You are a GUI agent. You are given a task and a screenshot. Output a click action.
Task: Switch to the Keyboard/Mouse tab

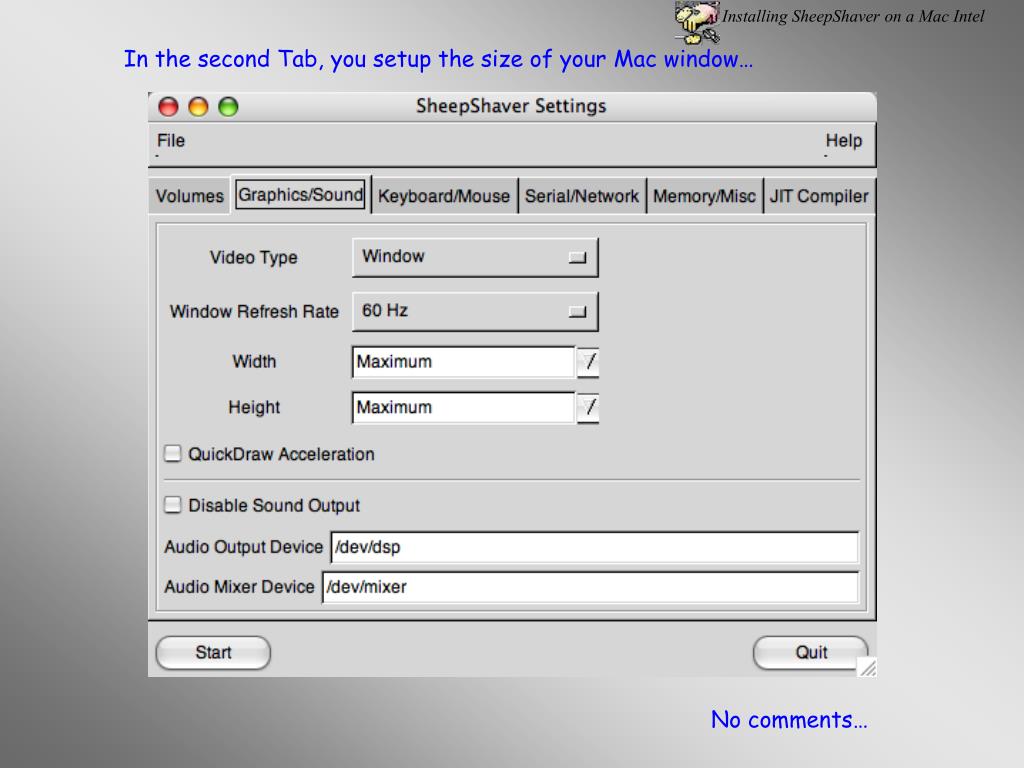[444, 196]
